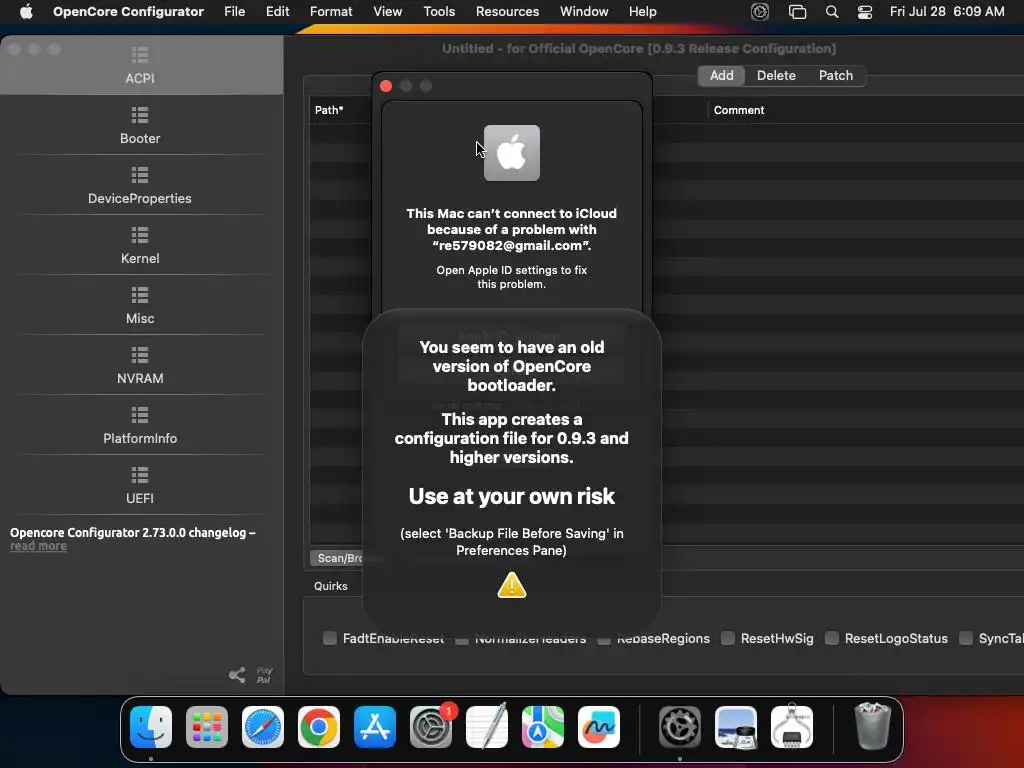Click the Path* column header
This screenshot has width=1024, height=768.
(x=329, y=110)
